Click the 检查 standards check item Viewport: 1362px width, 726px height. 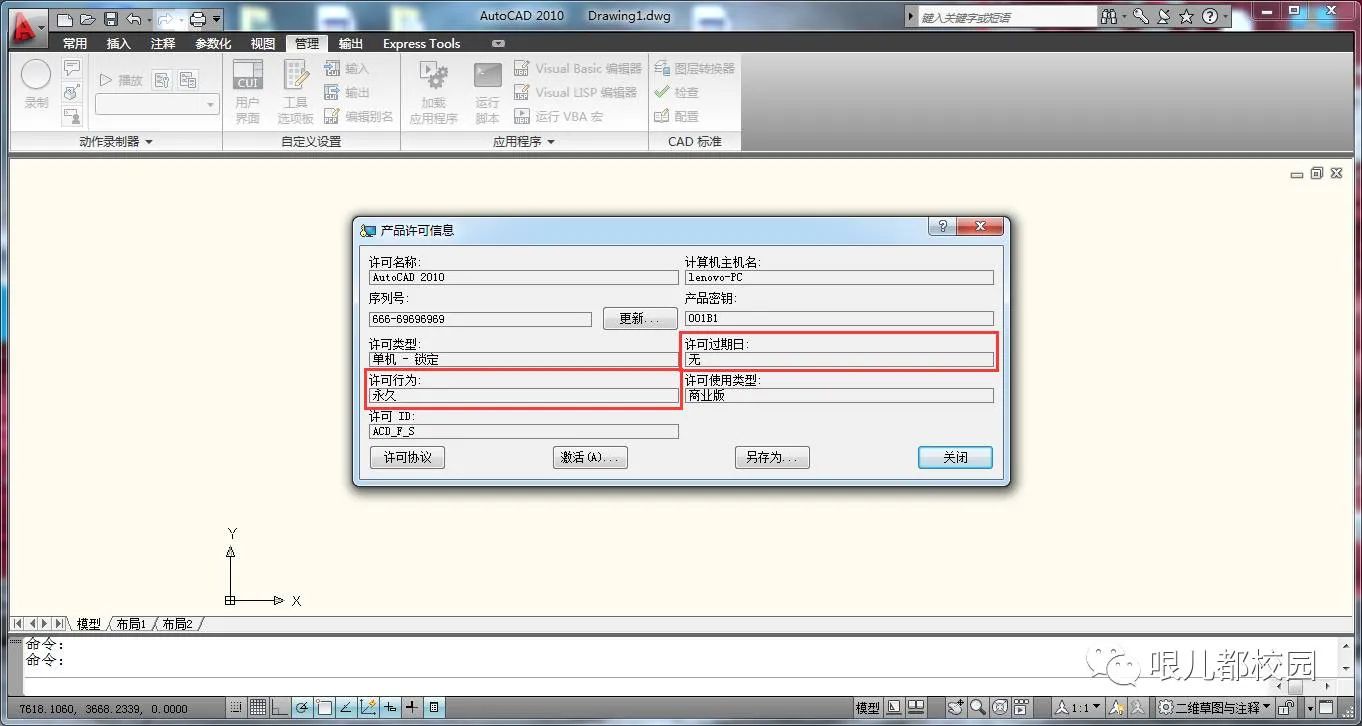(676, 92)
